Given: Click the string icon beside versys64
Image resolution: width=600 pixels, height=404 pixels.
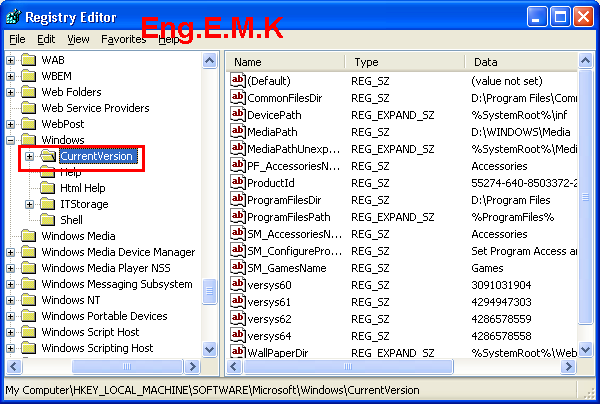Looking at the screenshot, I should coord(238,335).
